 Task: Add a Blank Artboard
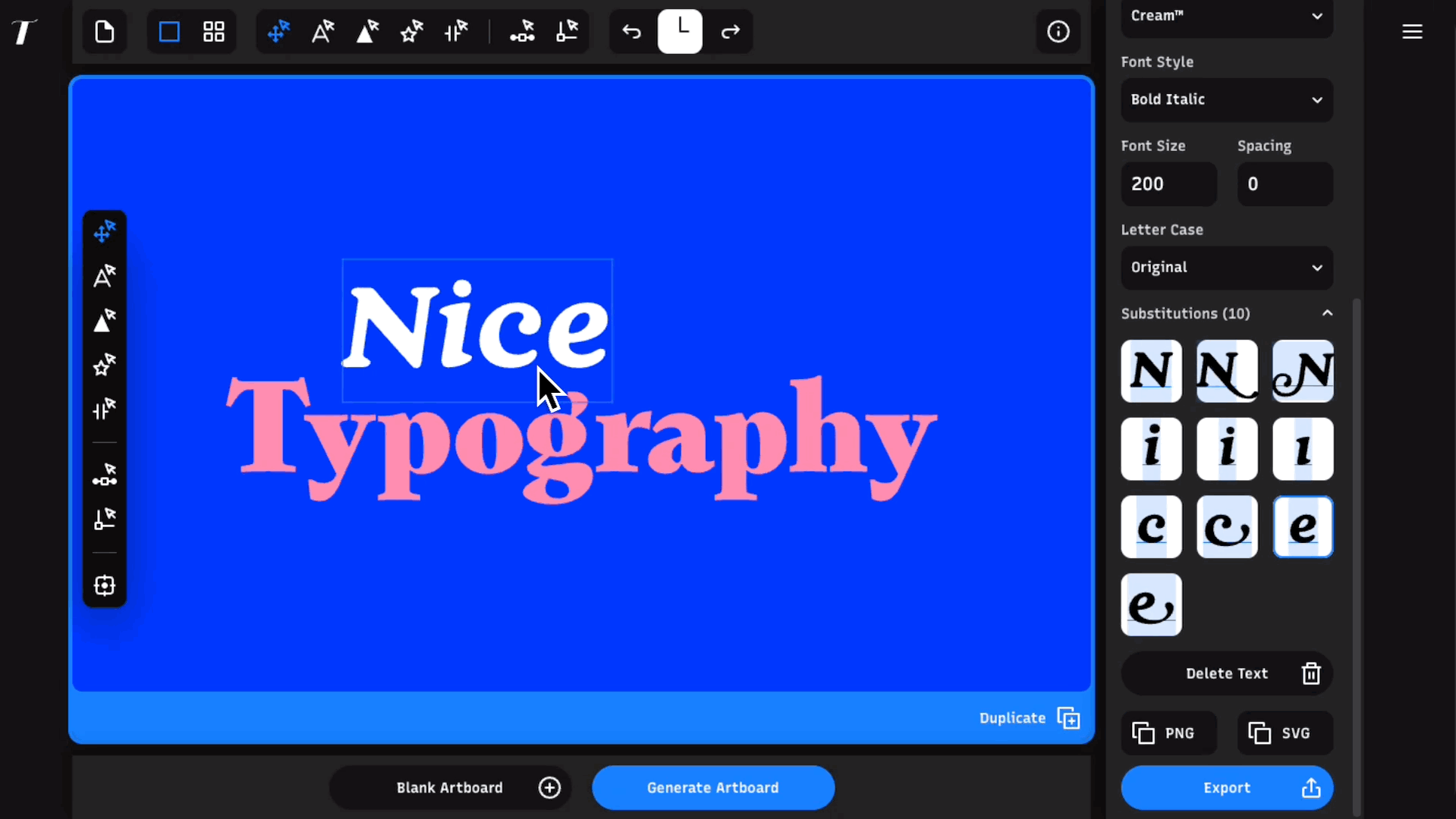[x=450, y=788]
